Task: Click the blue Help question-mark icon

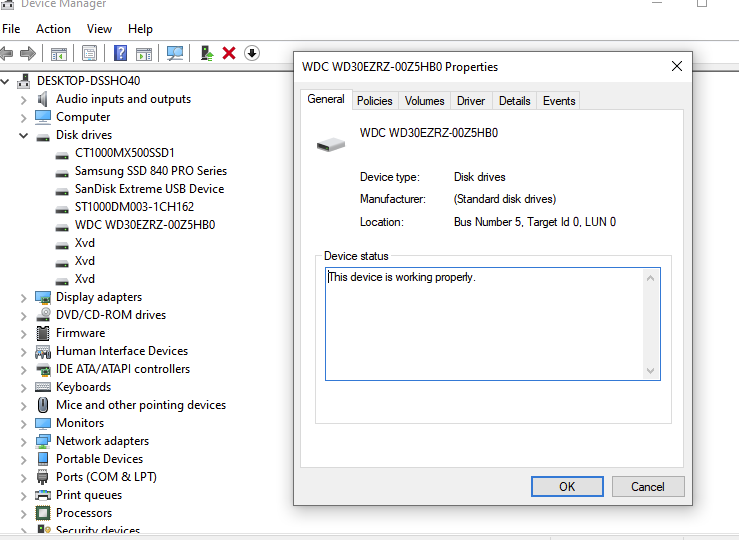Action: [120, 53]
